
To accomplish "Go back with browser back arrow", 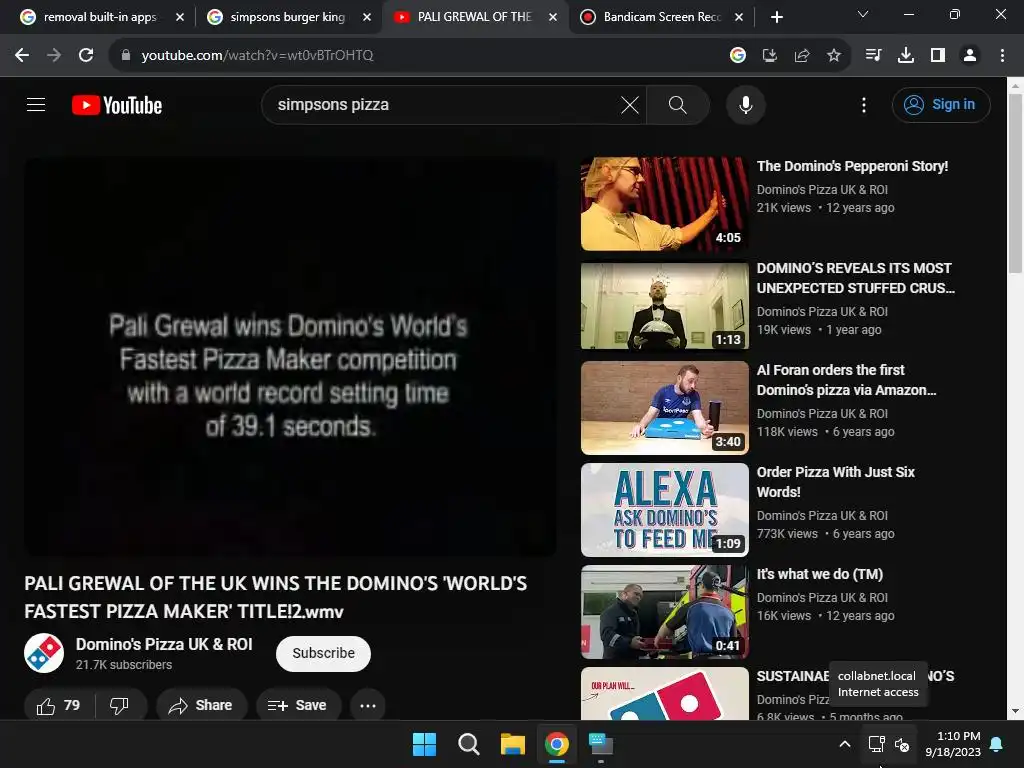I will [x=22, y=56].
